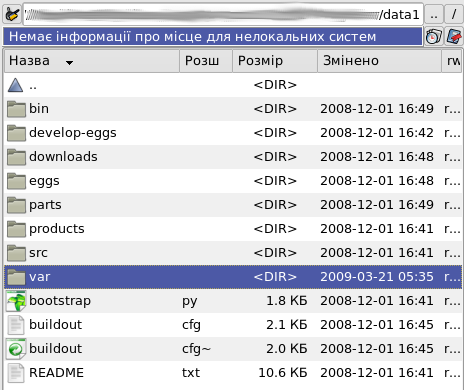
Task: Select the downloads folder row
Action: click(233, 157)
